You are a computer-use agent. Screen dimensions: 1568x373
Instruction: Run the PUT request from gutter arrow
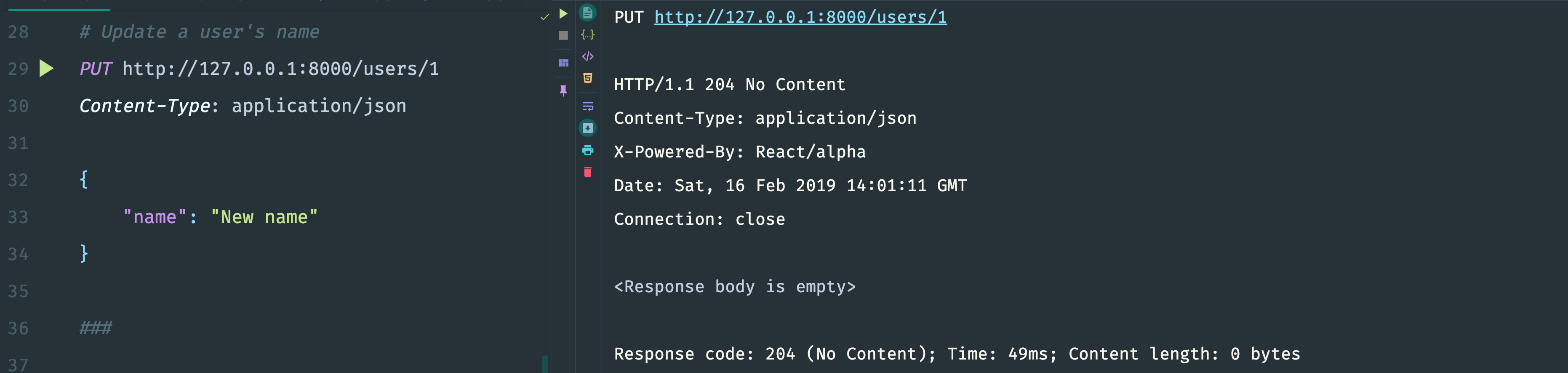(46, 68)
